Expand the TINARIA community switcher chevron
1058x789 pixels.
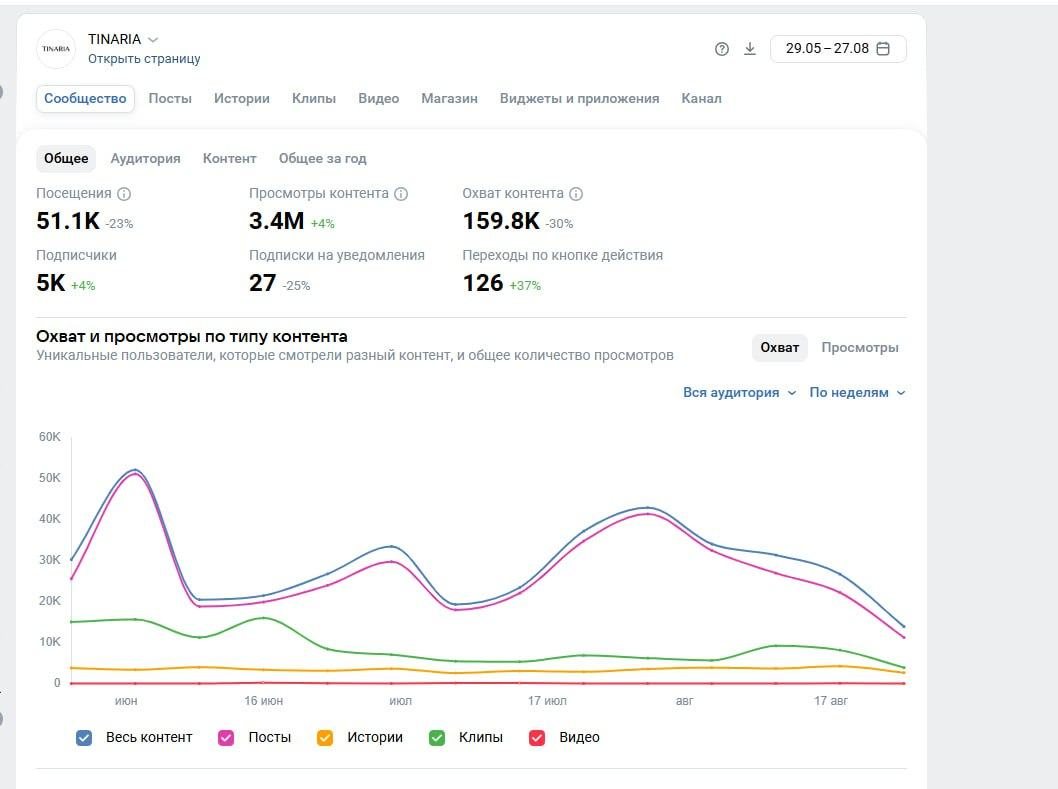point(153,40)
